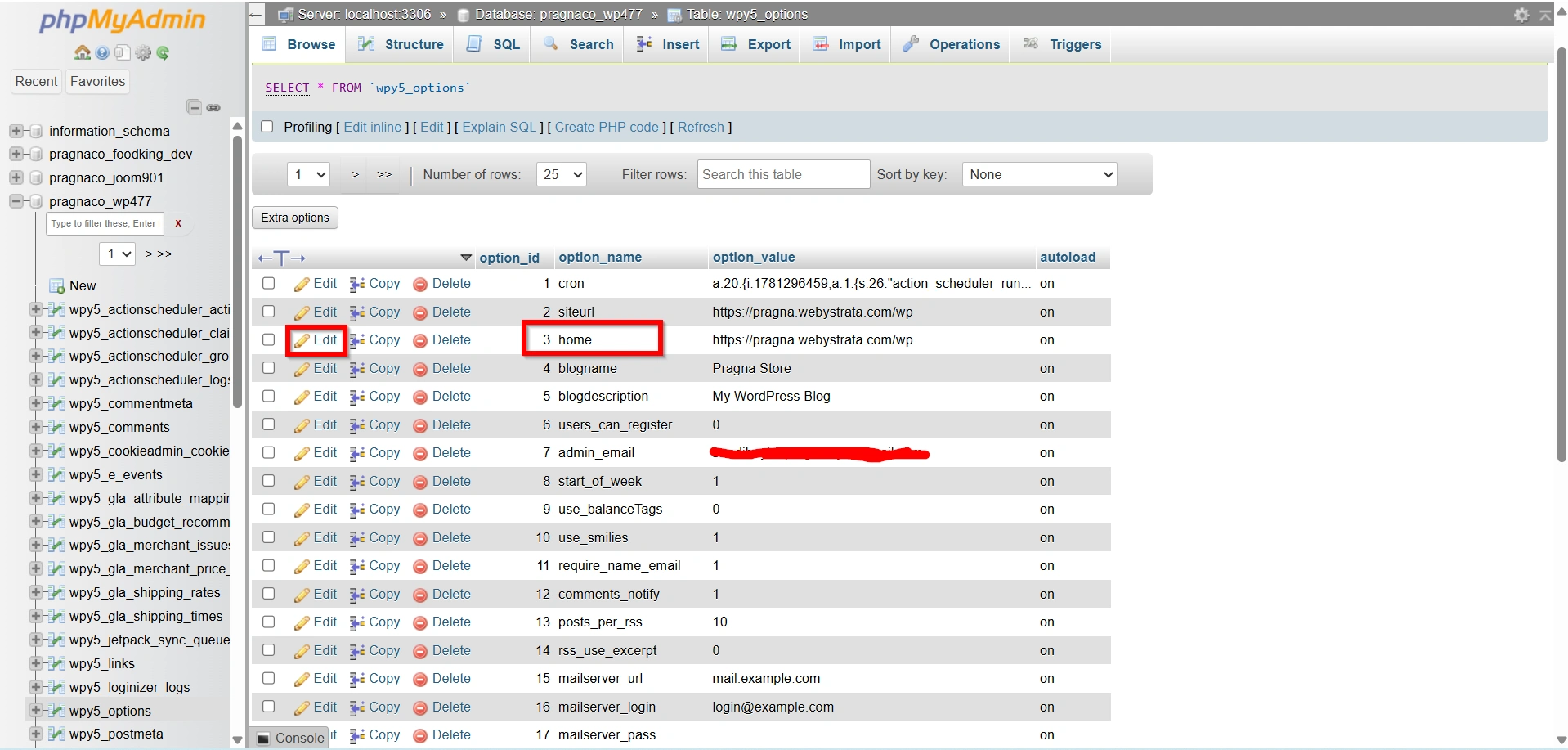This screenshot has width=1568, height=750.
Task: Switch to the SQL tab
Action: 493,44
